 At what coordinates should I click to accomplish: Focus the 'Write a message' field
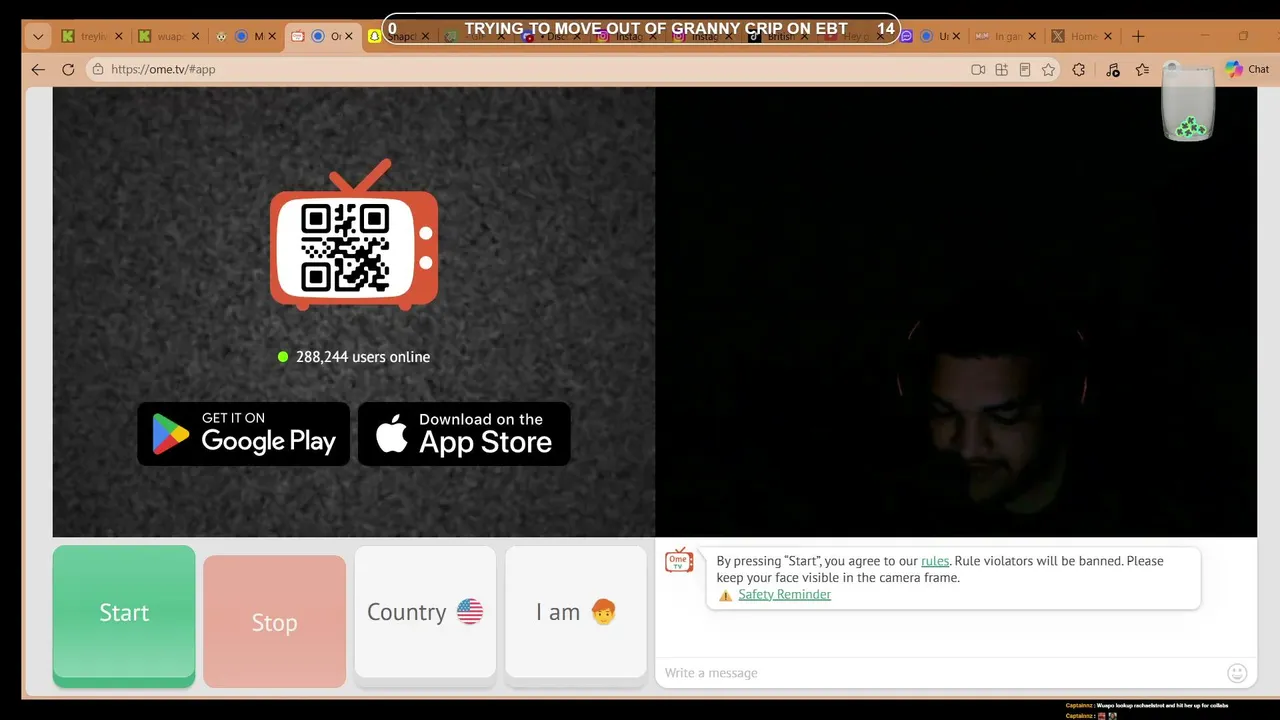click(x=940, y=673)
